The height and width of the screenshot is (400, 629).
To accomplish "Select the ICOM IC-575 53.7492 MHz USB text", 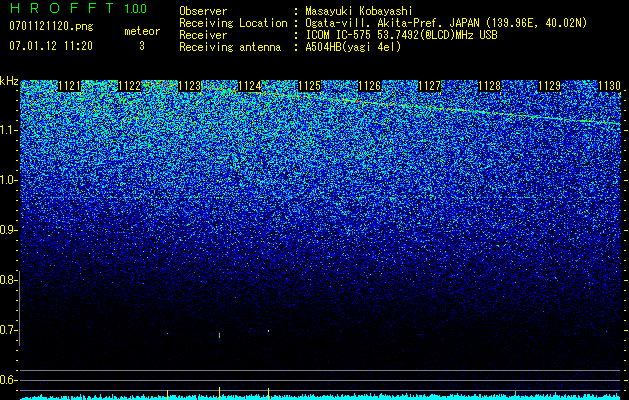I will [401, 35].
